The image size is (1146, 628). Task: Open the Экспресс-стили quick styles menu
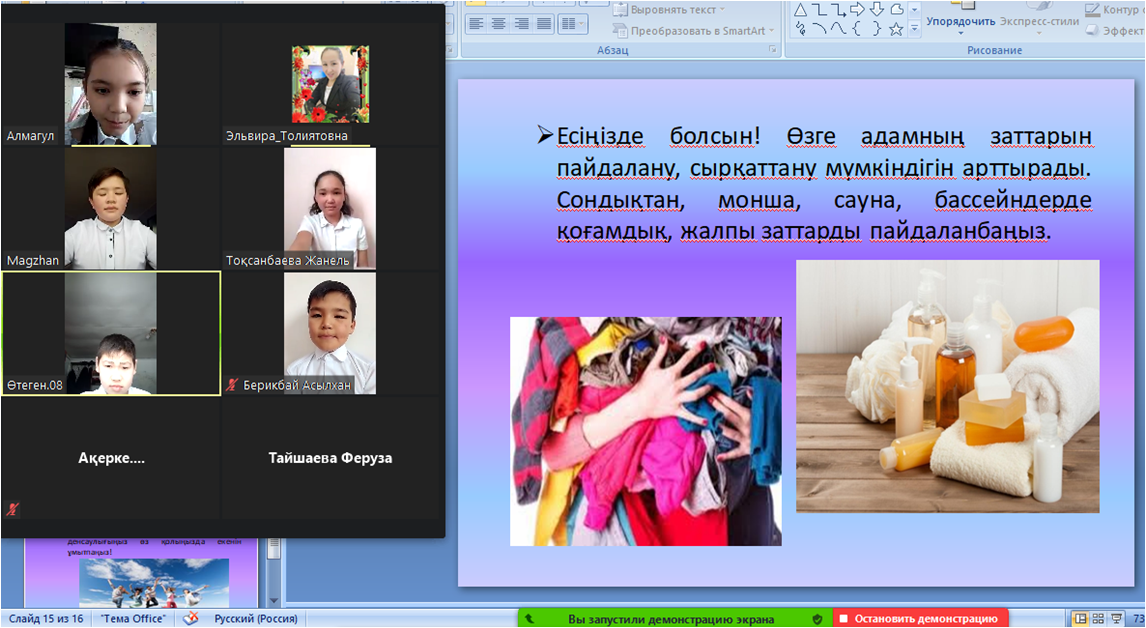pyautogui.click(x=1040, y=22)
